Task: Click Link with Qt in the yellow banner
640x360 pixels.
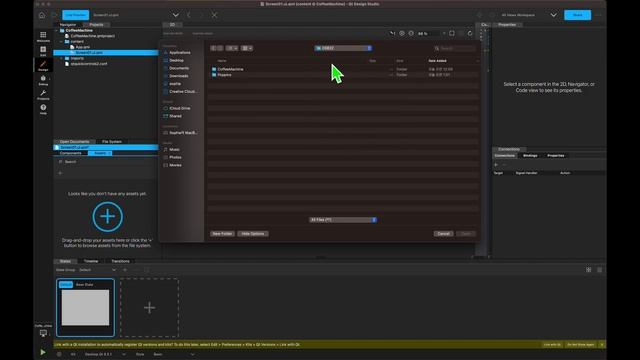Action: (552, 345)
